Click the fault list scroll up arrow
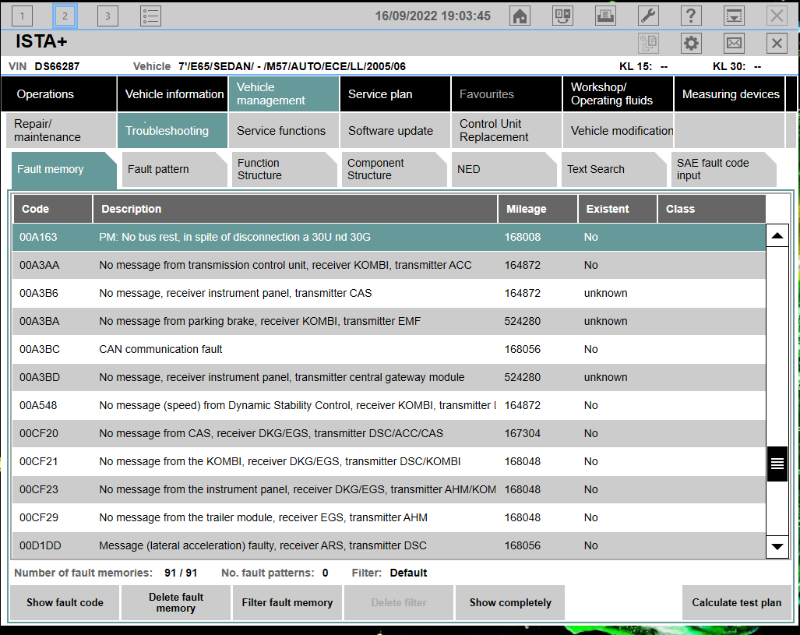Image resolution: width=800 pixels, height=635 pixels. click(777, 236)
